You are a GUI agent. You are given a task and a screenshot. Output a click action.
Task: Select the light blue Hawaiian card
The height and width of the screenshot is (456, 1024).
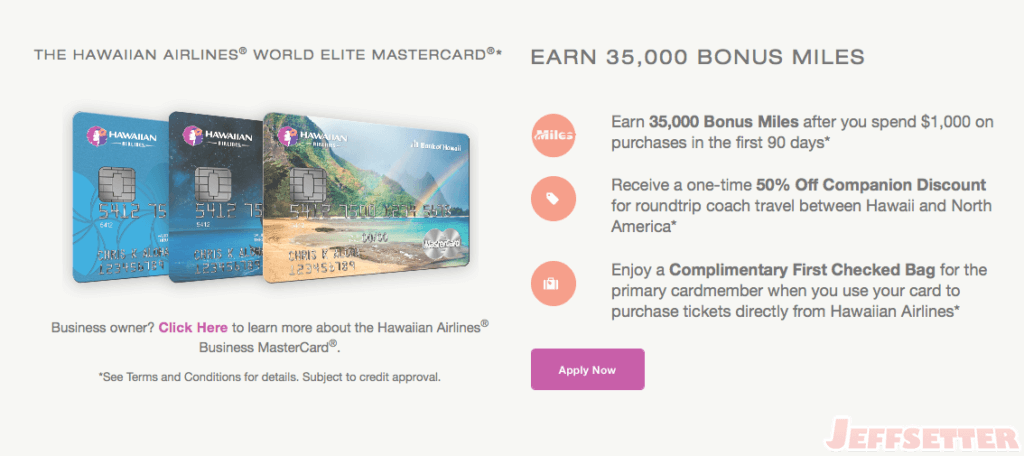tap(121, 197)
